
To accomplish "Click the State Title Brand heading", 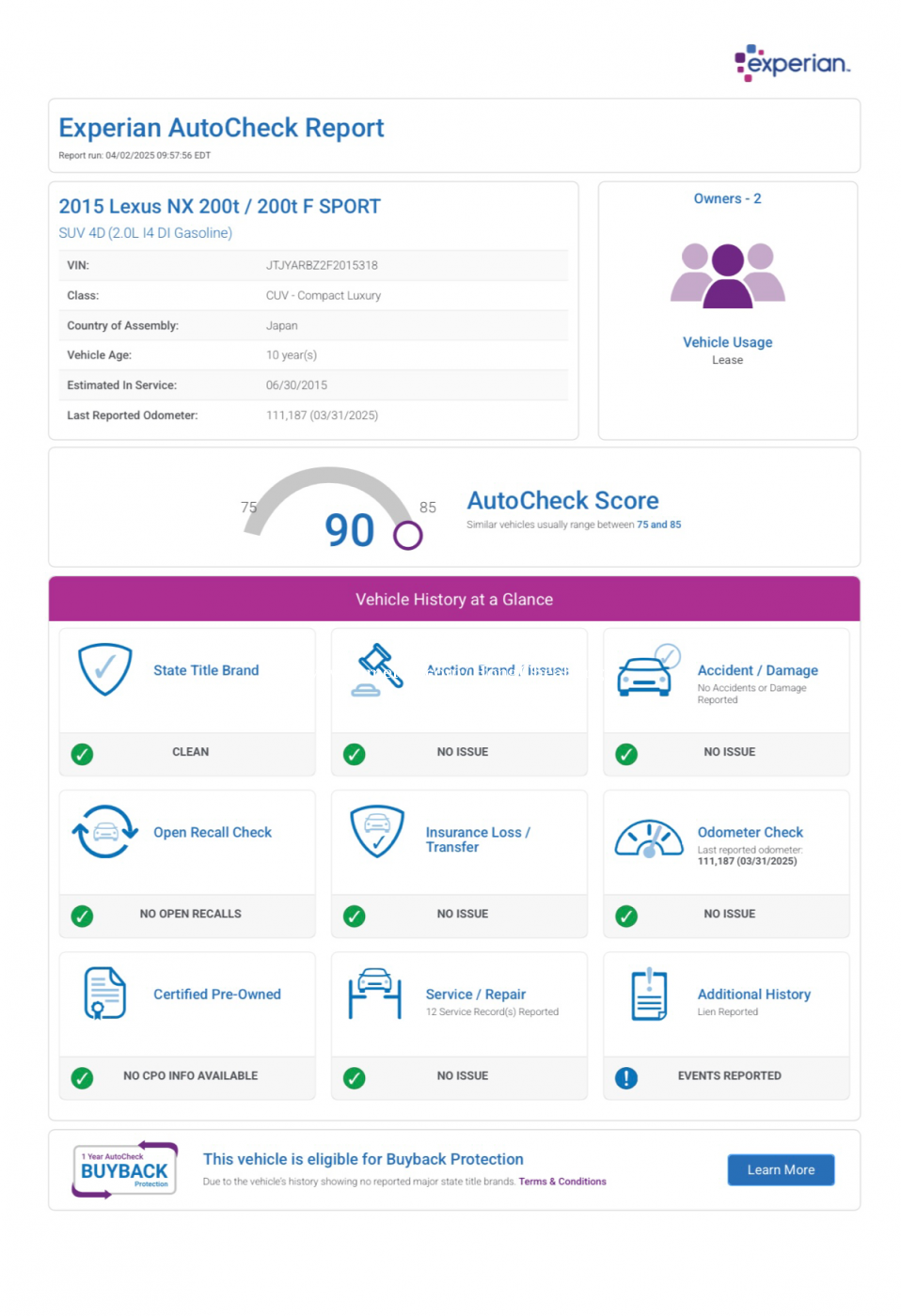I will click(x=206, y=670).
